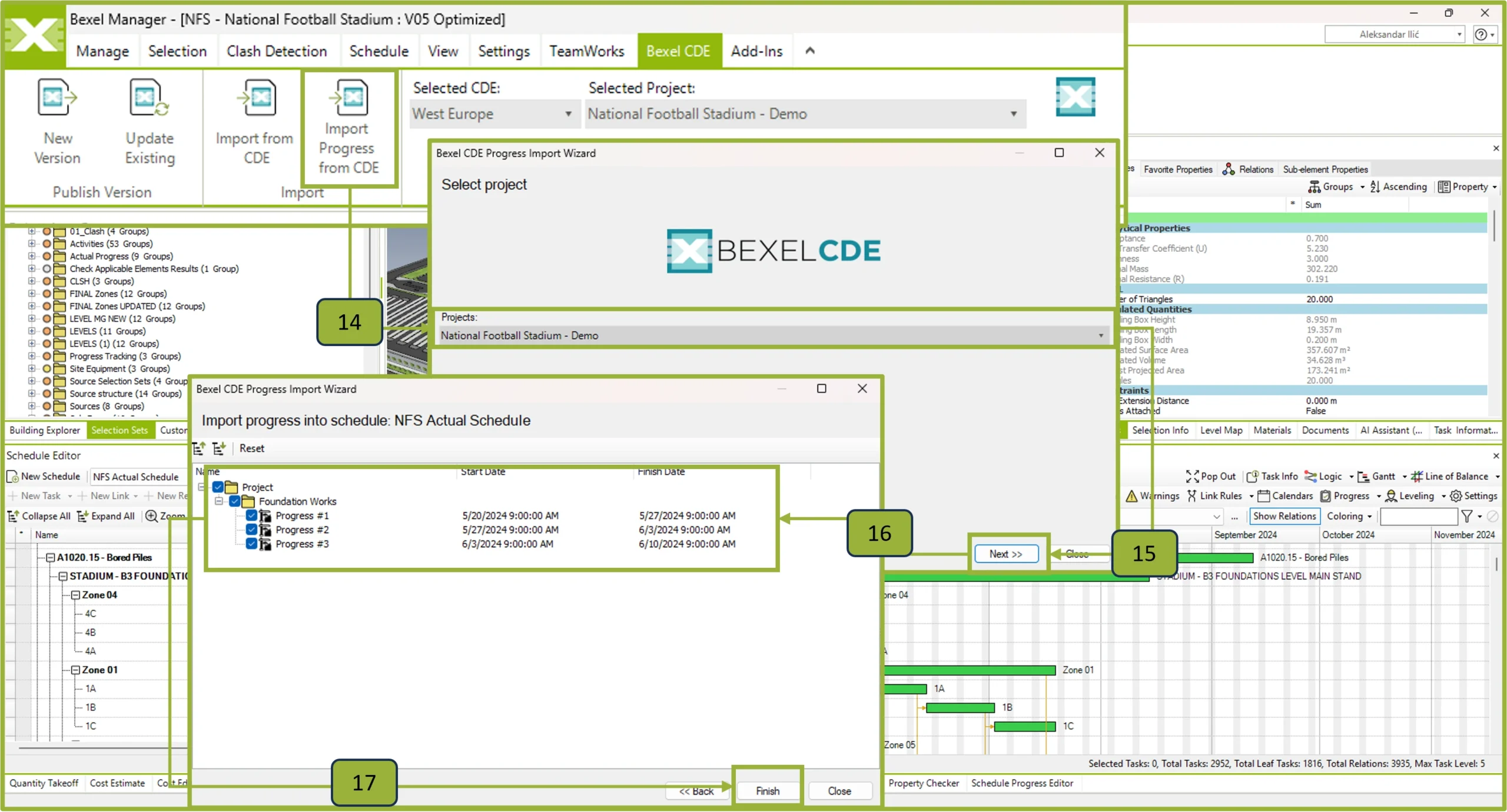Open Progress tool in schedule toolbar

(x=1345, y=496)
